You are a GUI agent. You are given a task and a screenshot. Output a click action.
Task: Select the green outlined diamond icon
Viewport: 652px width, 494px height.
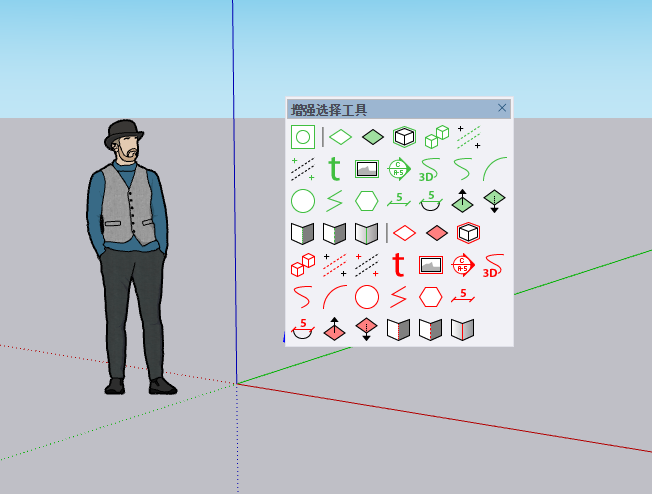point(341,137)
